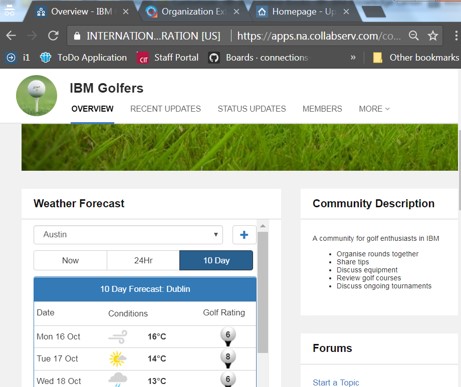Click the IBM Golfers community title
Image resolution: width=461 pixels, height=387 pixels.
106,88
